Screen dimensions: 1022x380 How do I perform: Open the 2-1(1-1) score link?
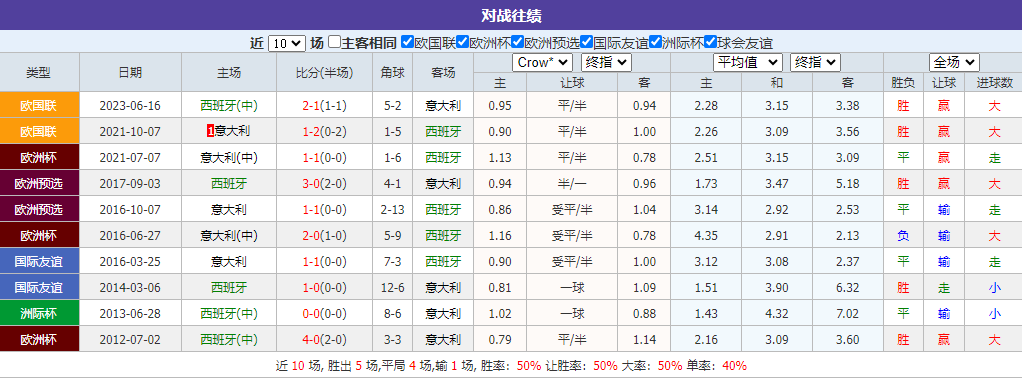click(325, 105)
